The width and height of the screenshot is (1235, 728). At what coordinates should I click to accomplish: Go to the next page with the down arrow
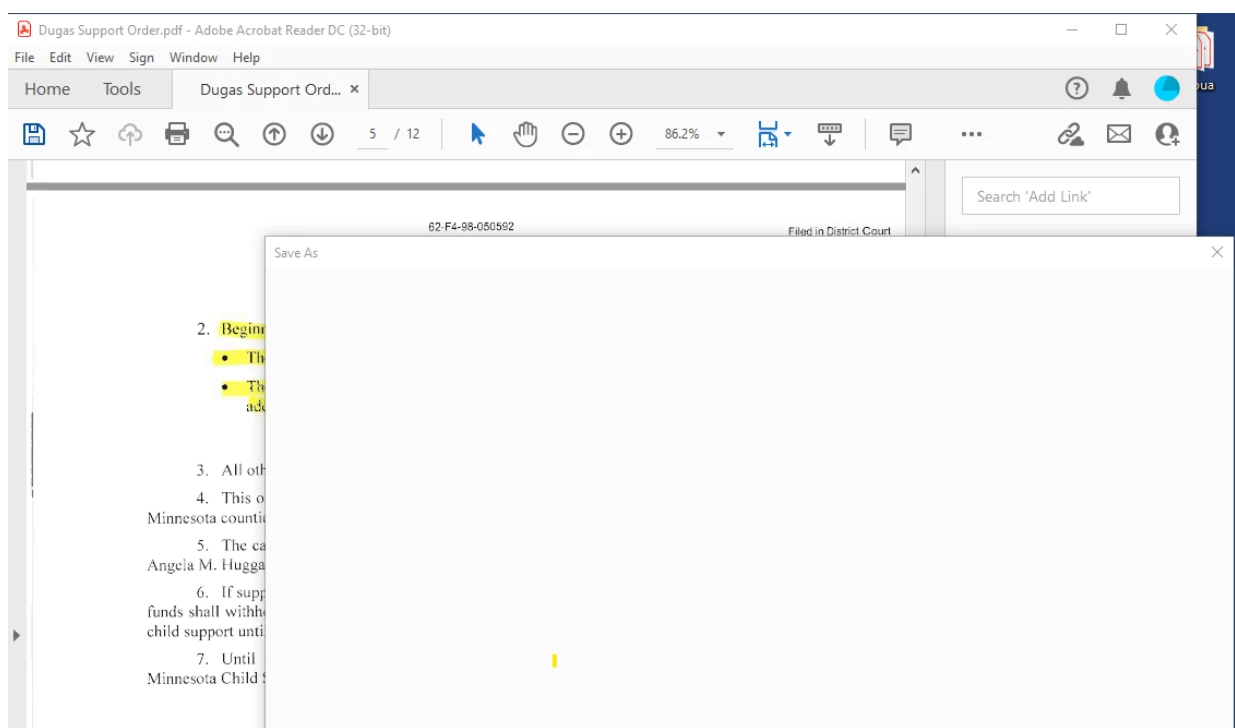pos(322,133)
